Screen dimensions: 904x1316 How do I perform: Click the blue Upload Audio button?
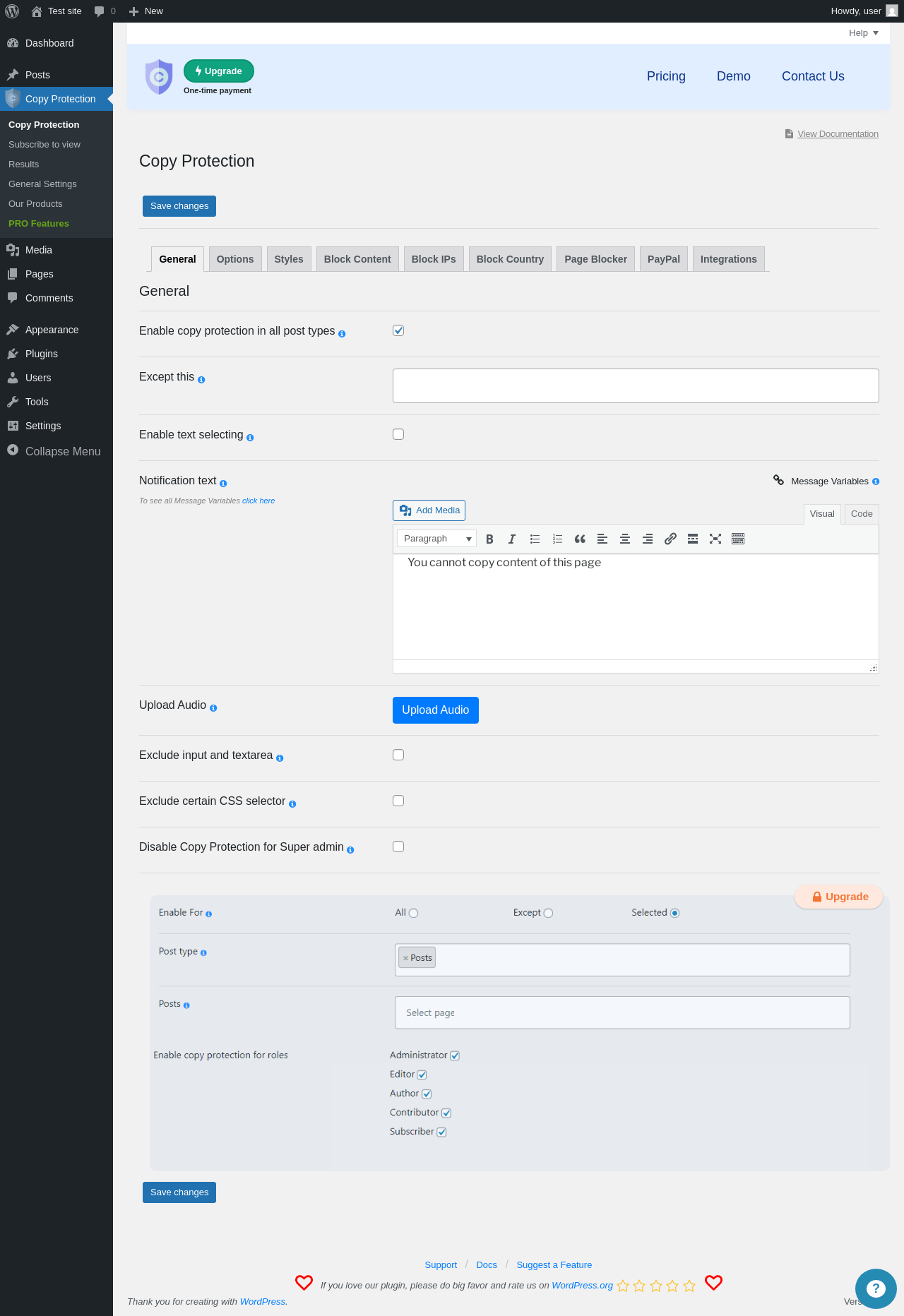[x=436, y=710]
